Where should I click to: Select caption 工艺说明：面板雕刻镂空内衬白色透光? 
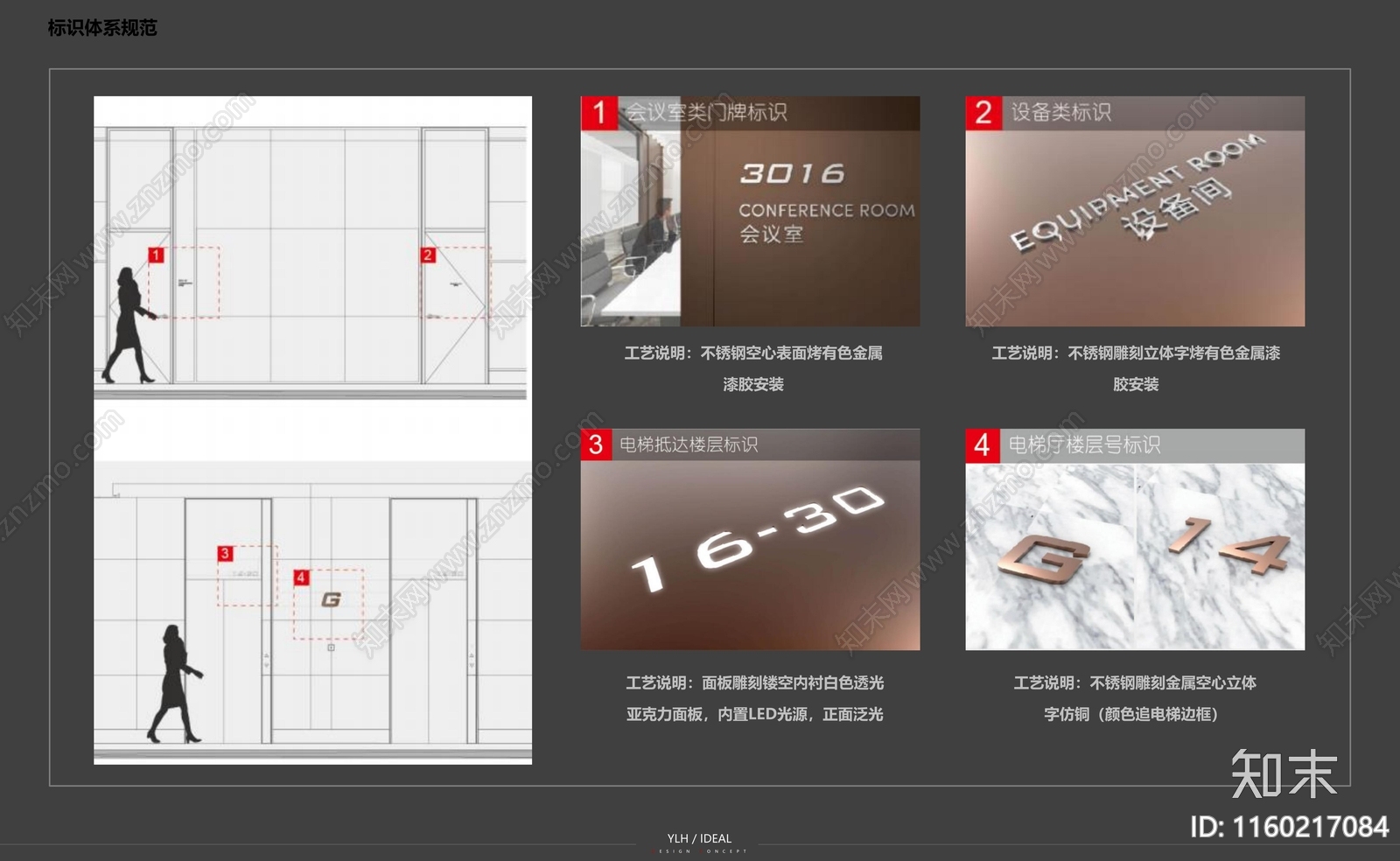tap(754, 683)
